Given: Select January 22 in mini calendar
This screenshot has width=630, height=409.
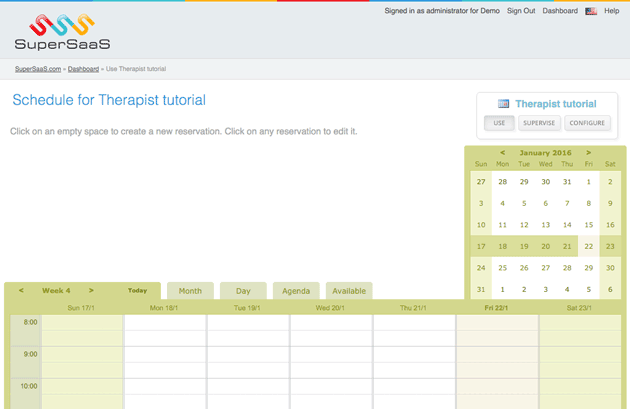Looking at the screenshot, I should click(589, 246).
